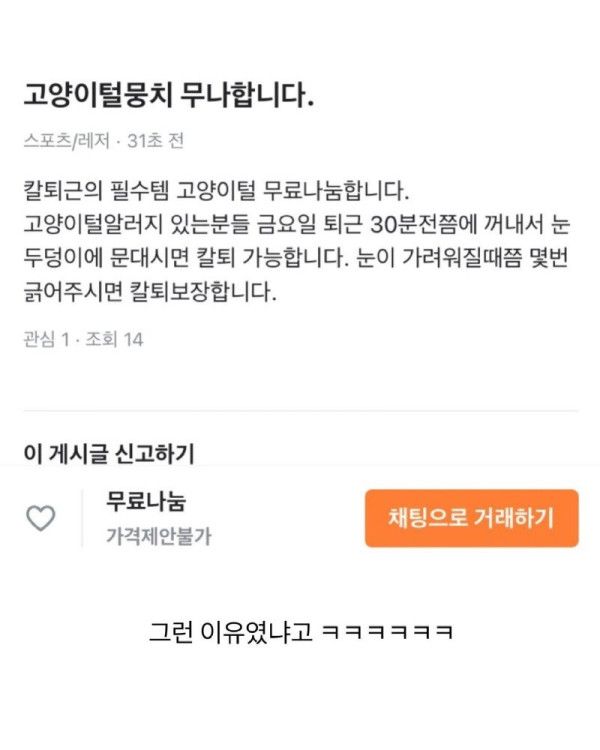Click the 조회 14 view count
Image resolution: width=600 pixels, height=750 pixels.
coord(114,340)
